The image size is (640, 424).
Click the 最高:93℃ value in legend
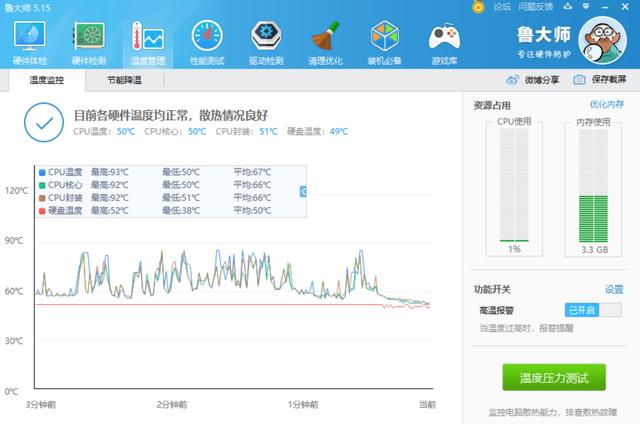[x=109, y=172]
